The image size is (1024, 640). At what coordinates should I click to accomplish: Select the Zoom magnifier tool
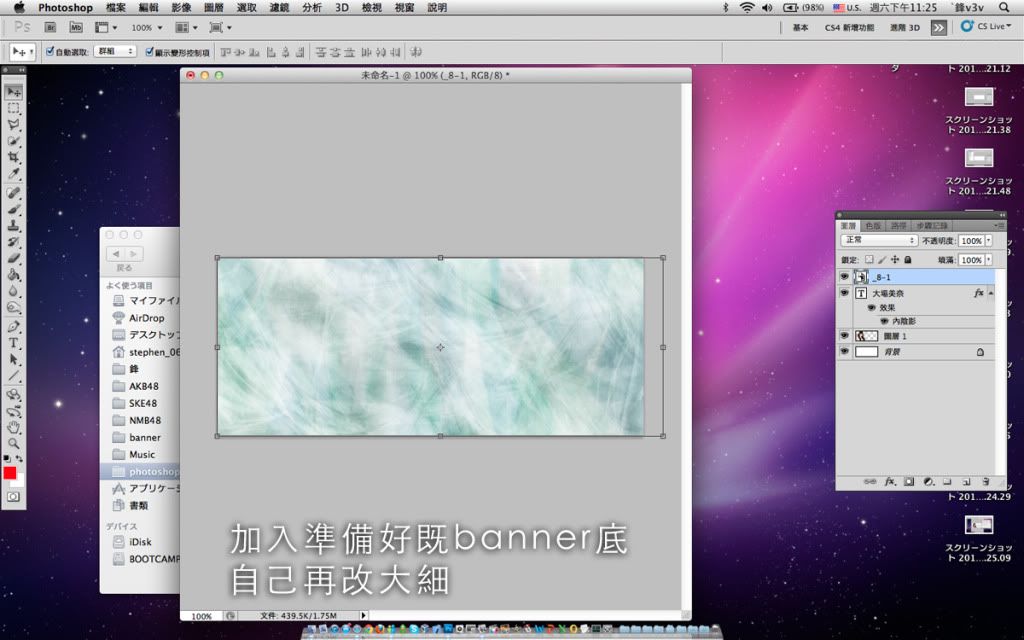tap(14, 443)
